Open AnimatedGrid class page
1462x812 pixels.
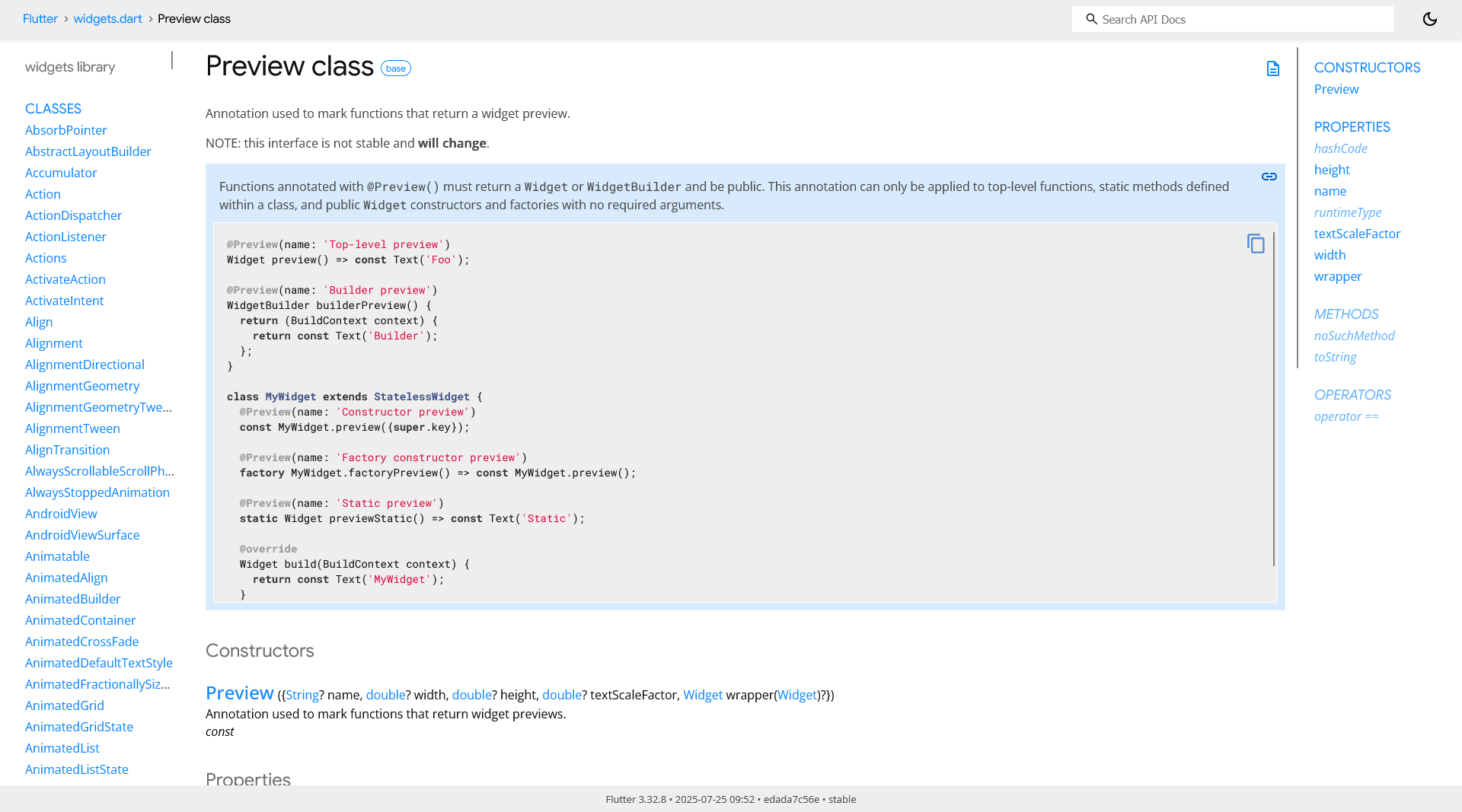click(x=65, y=705)
